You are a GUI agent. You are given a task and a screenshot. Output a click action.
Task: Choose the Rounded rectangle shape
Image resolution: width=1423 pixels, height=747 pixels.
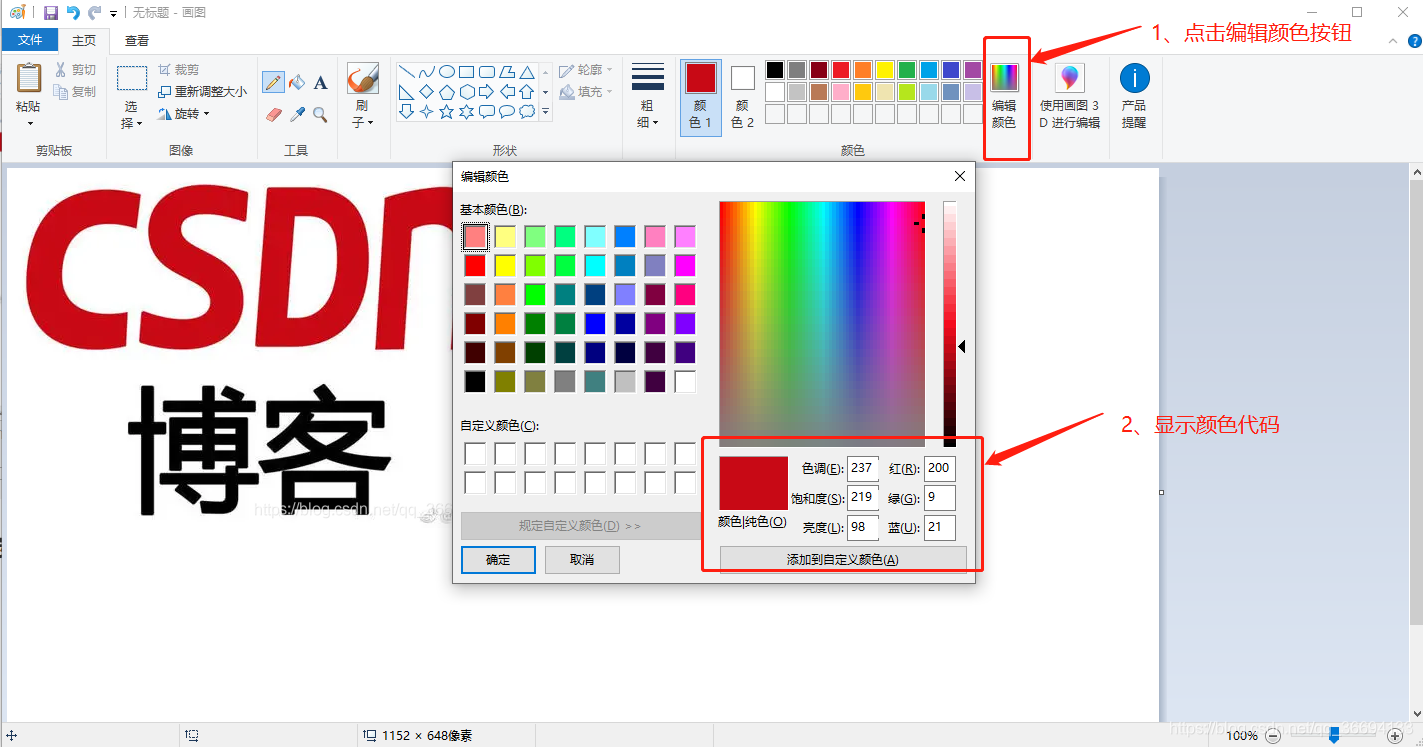click(487, 72)
